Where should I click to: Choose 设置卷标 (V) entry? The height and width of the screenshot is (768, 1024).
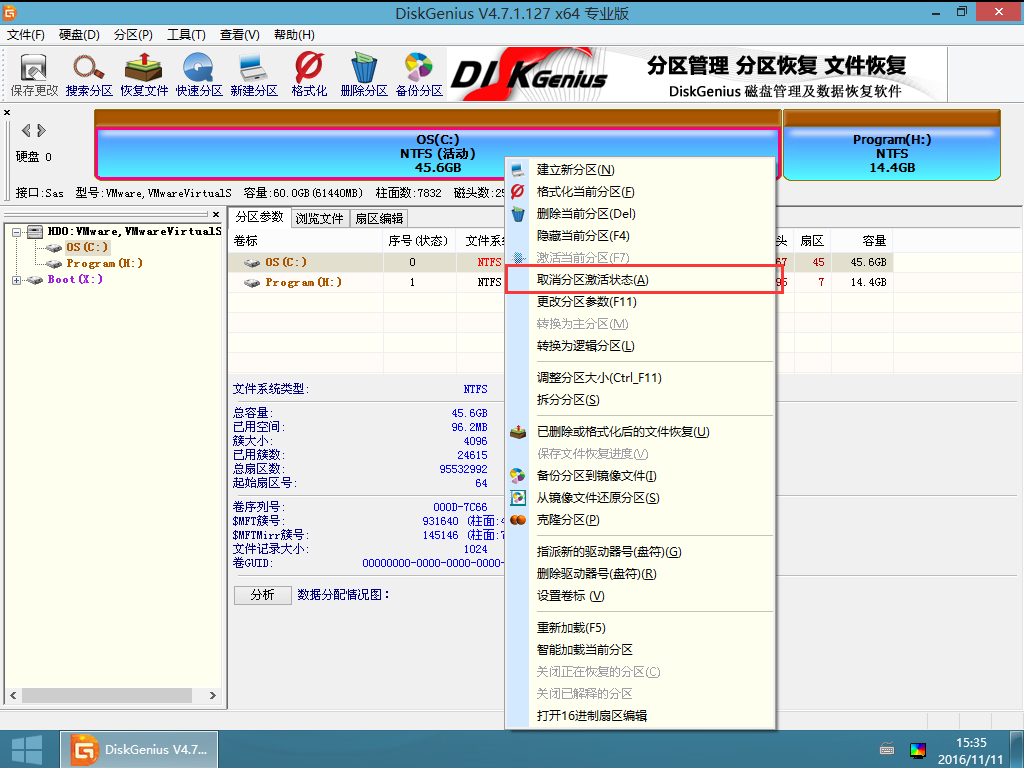(641, 596)
